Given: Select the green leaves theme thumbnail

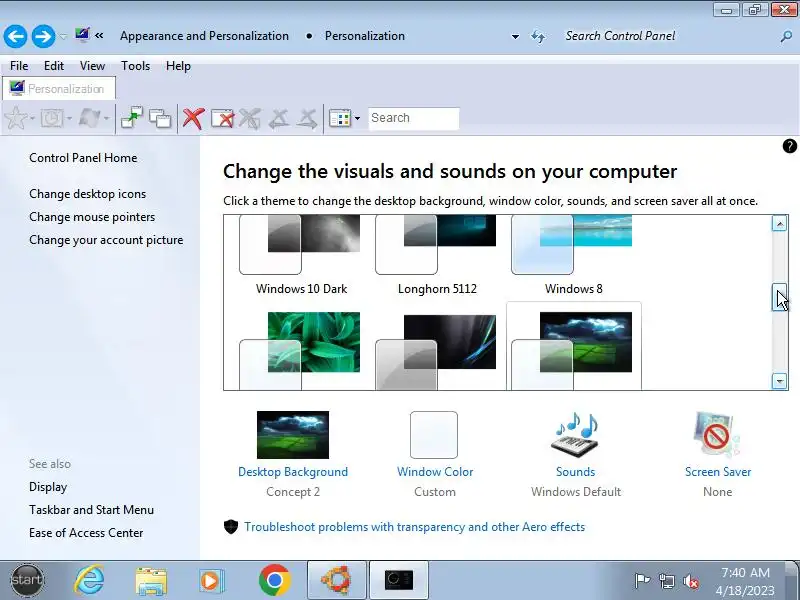Looking at the screenshot, I should (301, 349).
